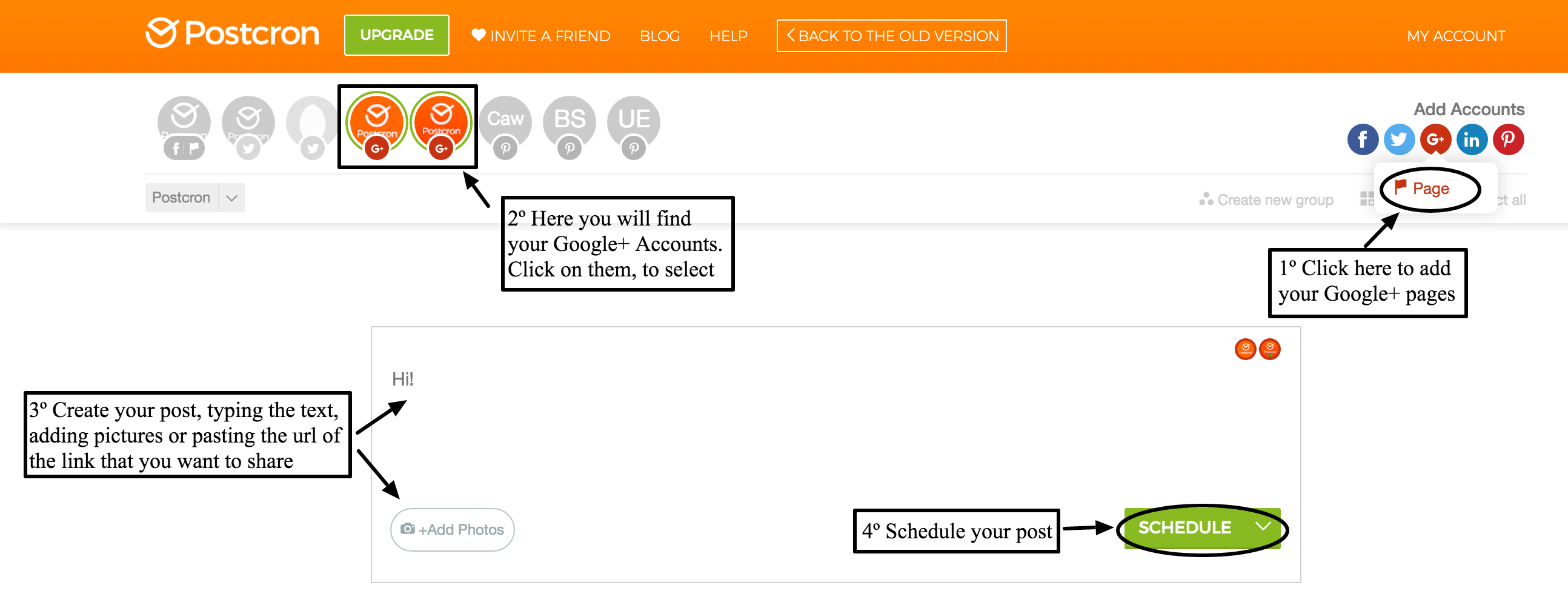This screenshot has height=605, width=1568.
Task: Open the Blog menu item
Action: 659,36
